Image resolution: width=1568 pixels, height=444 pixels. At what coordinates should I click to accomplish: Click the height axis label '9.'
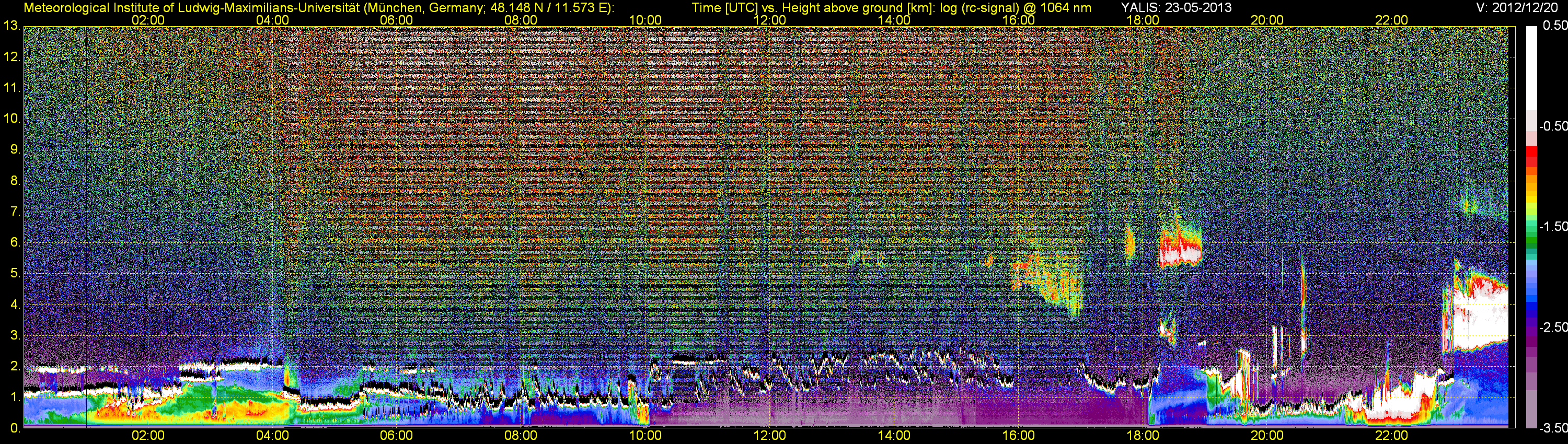(x=15, y=149)
